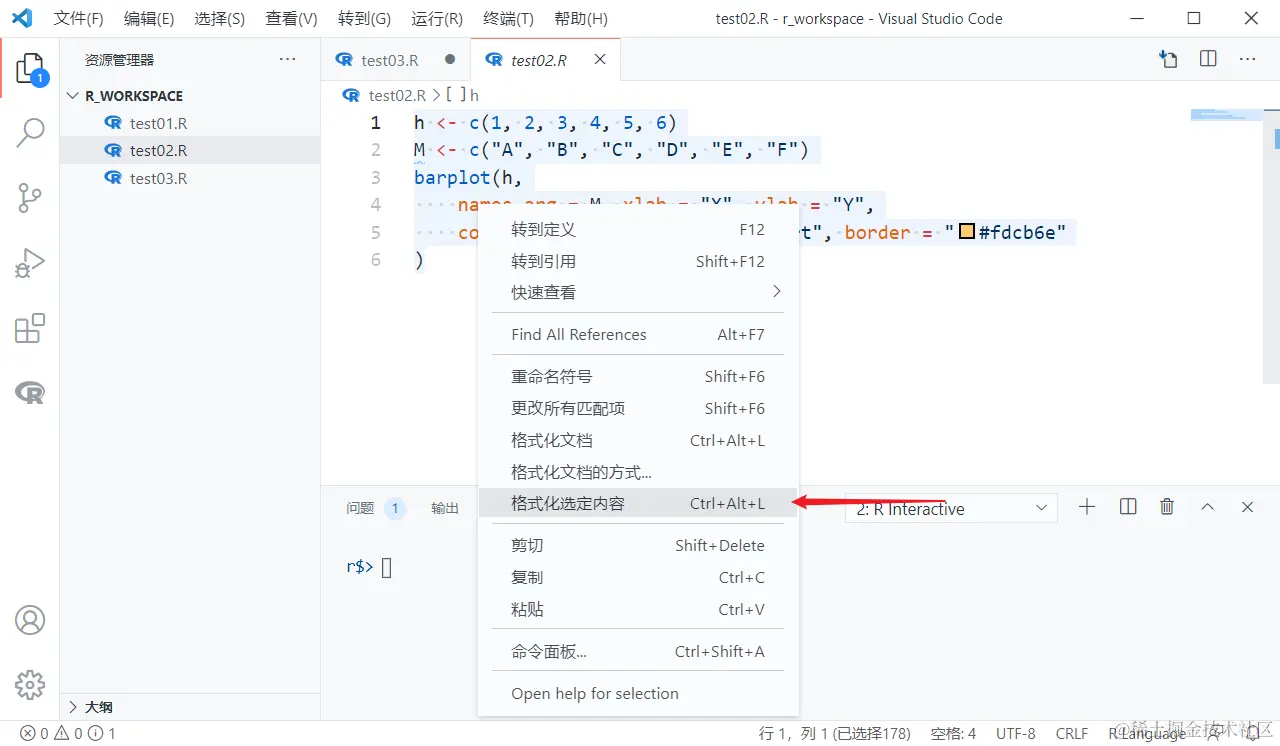Open the 选择(S) menu
Screen dimensions: 1280x746
[220, 18]
